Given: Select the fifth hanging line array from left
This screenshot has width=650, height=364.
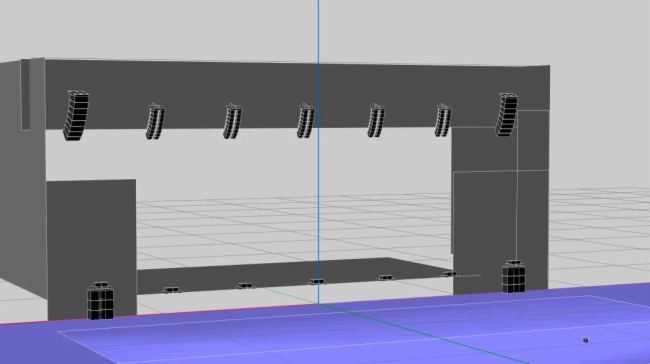Looking at the screenshot, I should tap(376, 120).
